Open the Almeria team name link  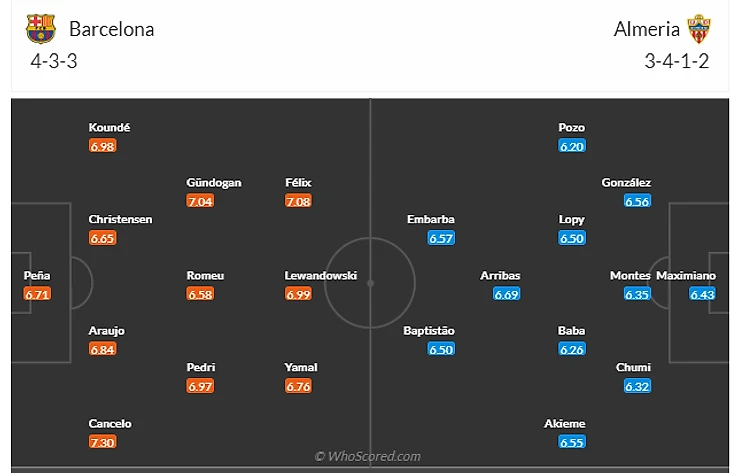(x=646, y=29)
